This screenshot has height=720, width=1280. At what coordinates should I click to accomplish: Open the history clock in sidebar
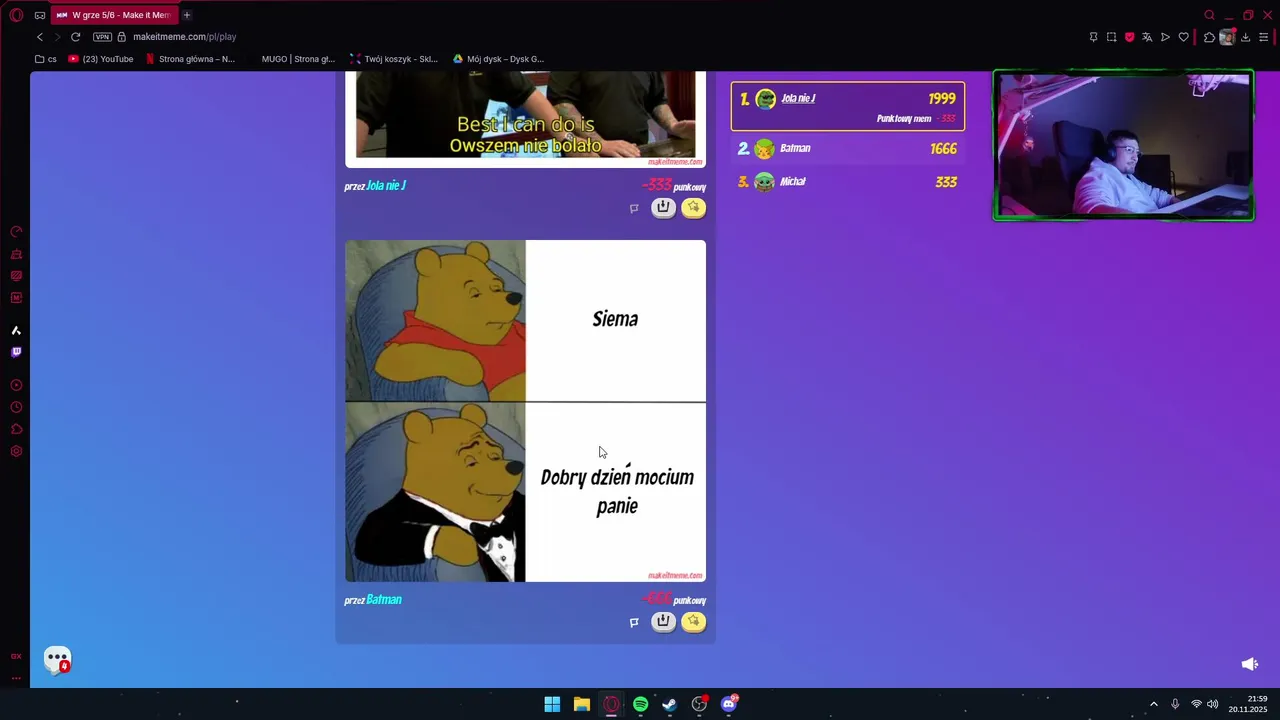click(x=16, y=407)
